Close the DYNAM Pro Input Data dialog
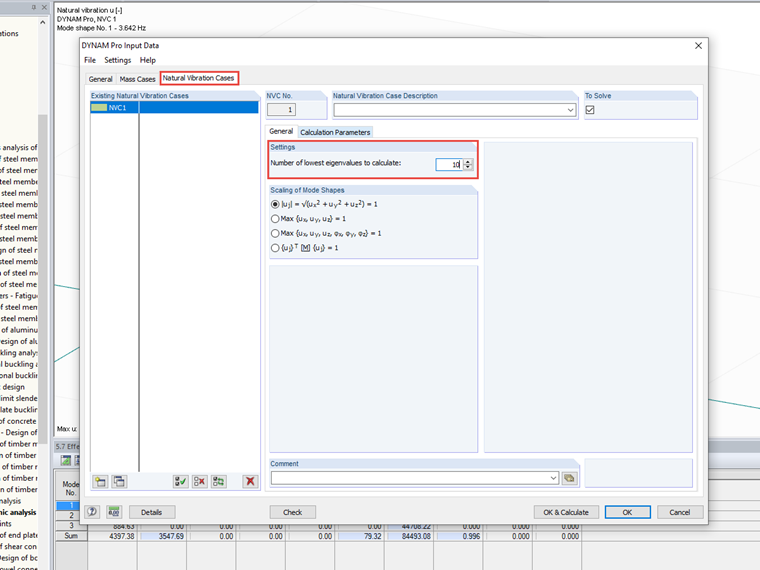760x570 pixels. point(698,46)
